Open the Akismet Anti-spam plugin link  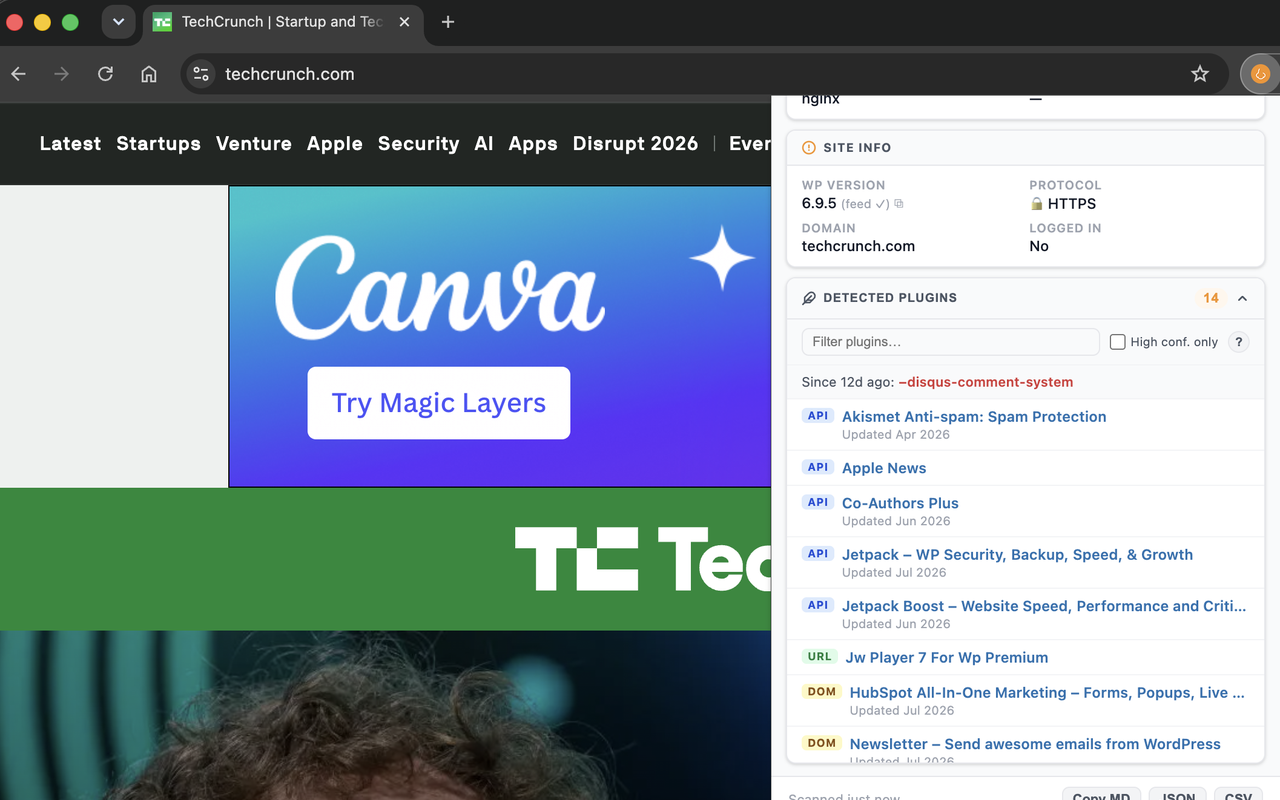974,417
